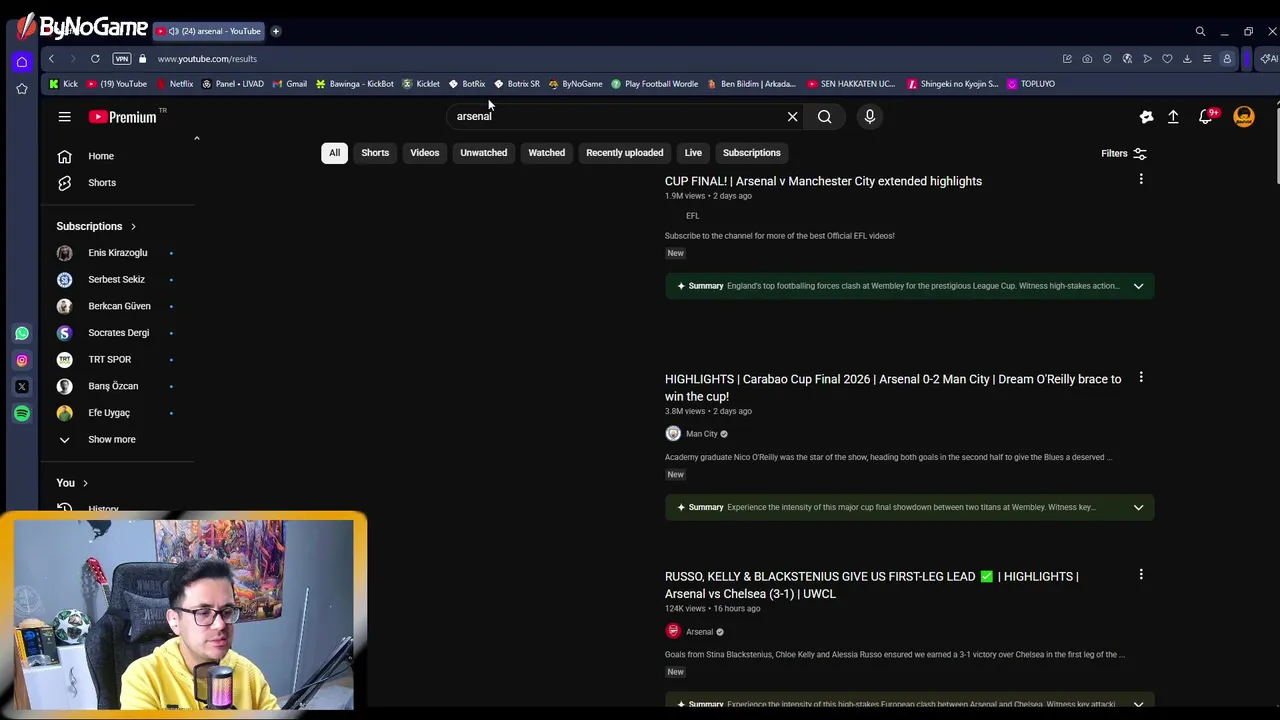Clear the search box with the X

click(792, 117)
